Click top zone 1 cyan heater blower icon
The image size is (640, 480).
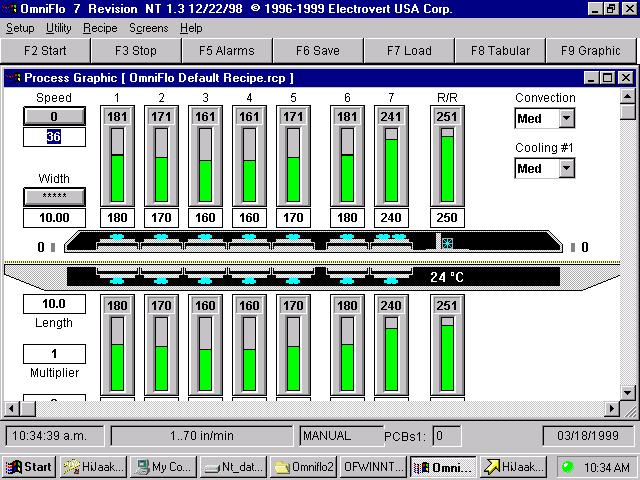117,237
